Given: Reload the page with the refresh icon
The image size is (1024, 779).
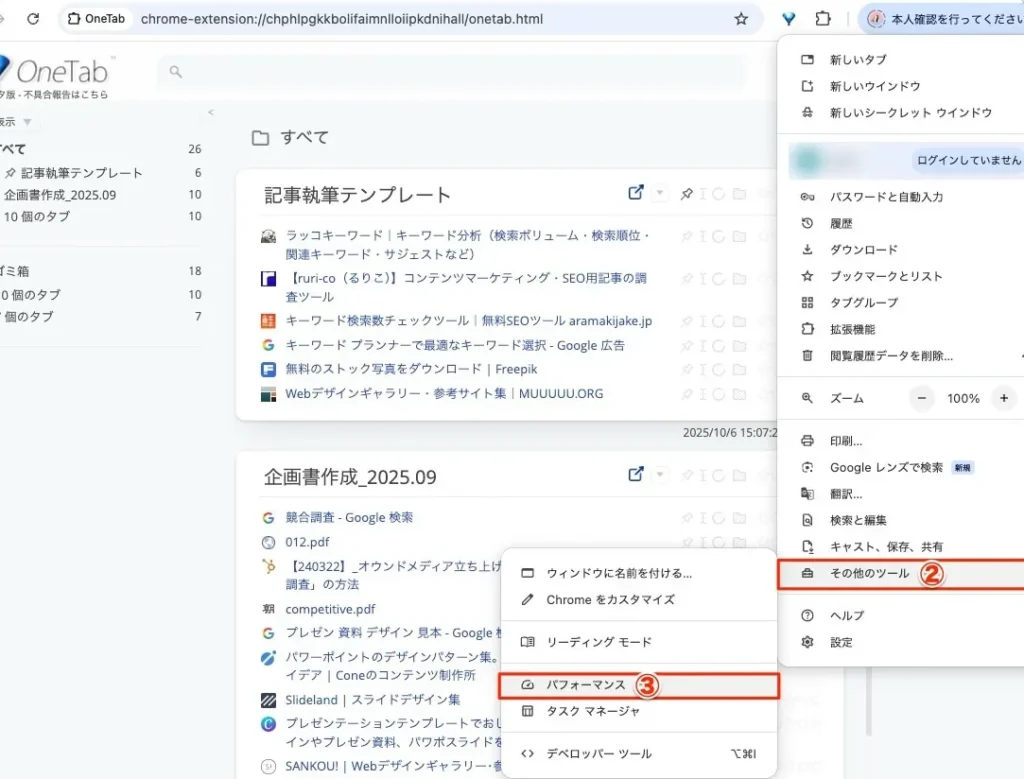Looking at the screenshot, I should tap(33, 19).
